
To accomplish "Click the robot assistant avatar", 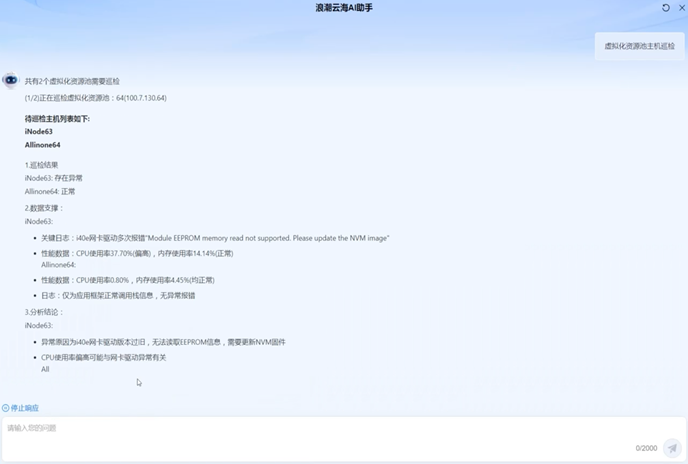I will (11, 80).
